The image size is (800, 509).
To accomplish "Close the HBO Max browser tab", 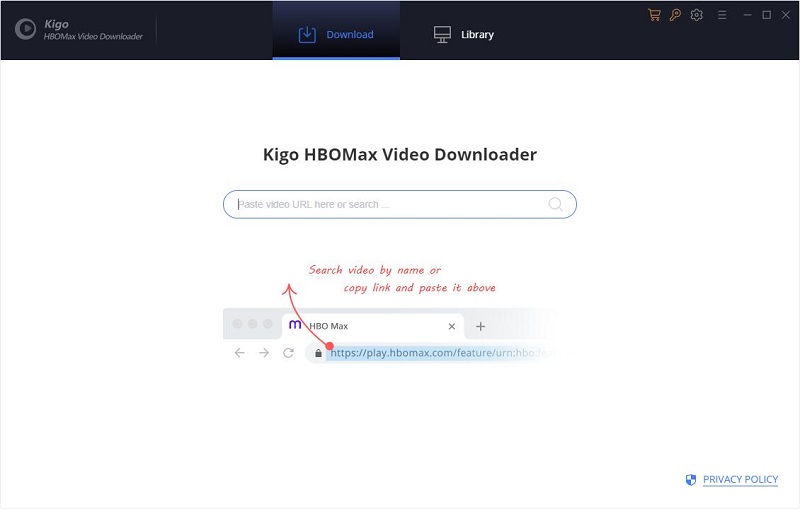I will coord(452,326).
